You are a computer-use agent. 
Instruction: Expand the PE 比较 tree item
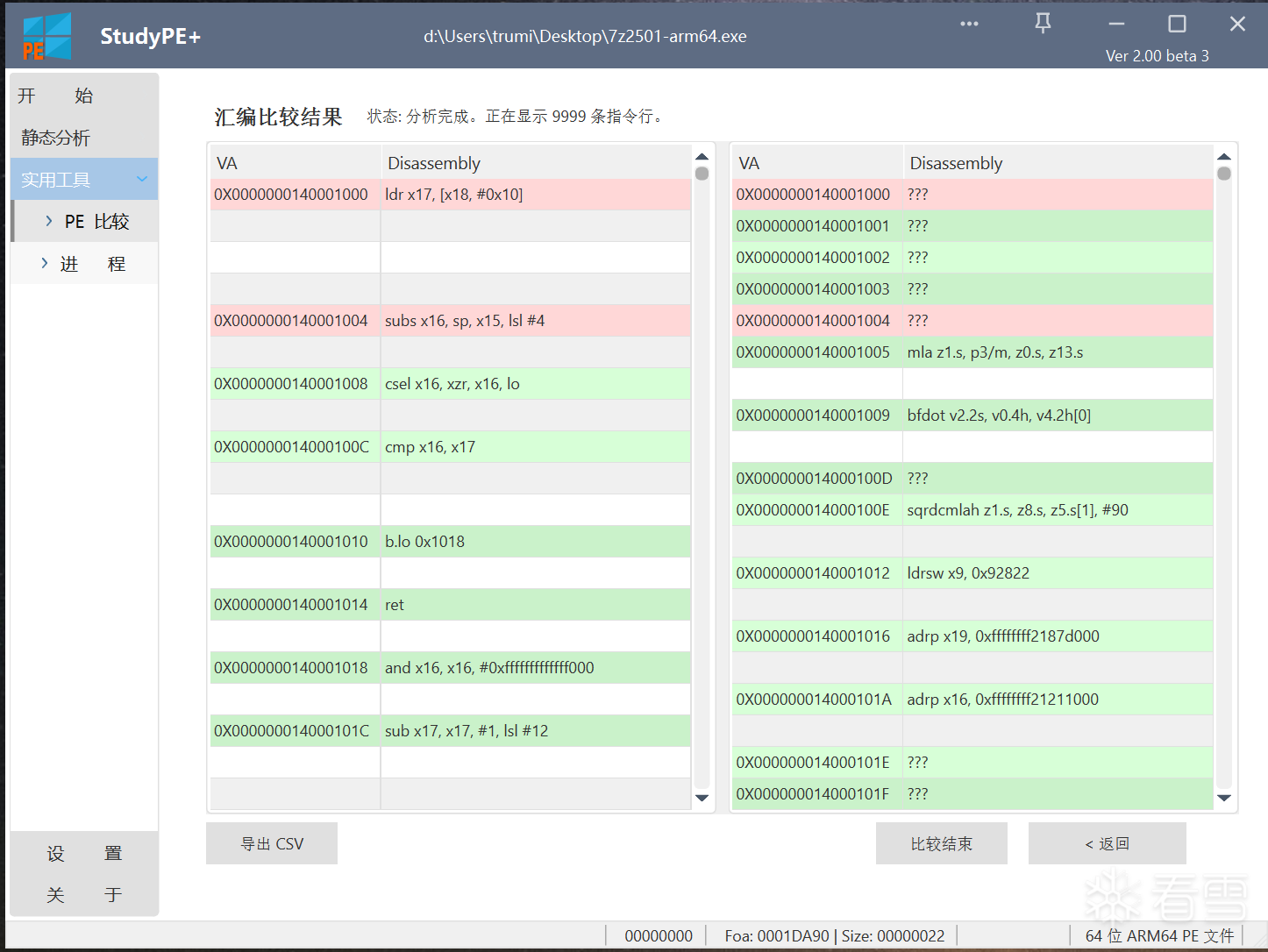[x=49, y=222]
